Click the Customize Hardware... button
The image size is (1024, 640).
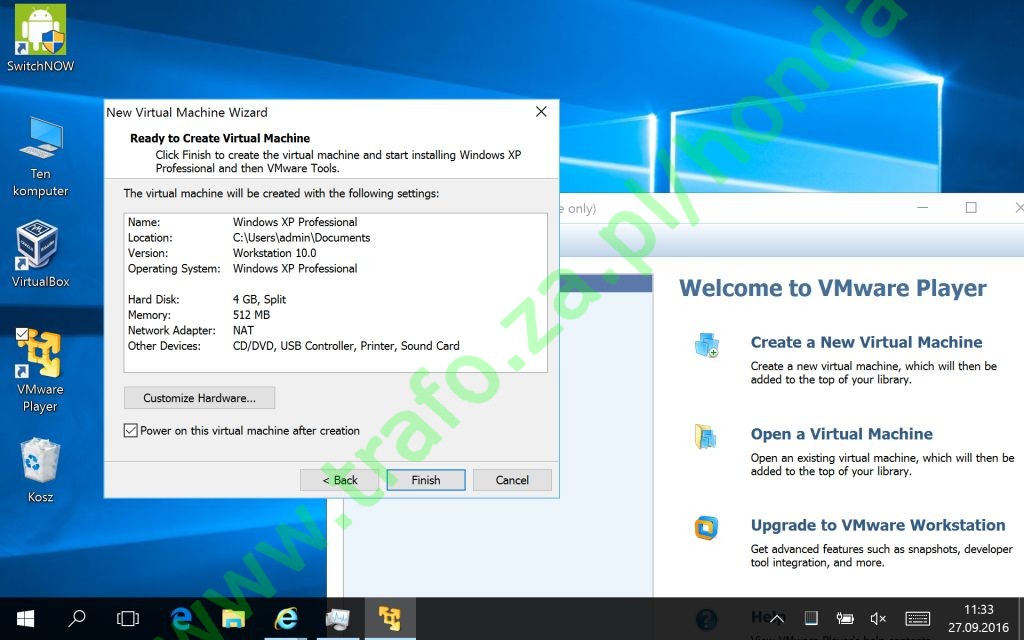pos(199,398)
